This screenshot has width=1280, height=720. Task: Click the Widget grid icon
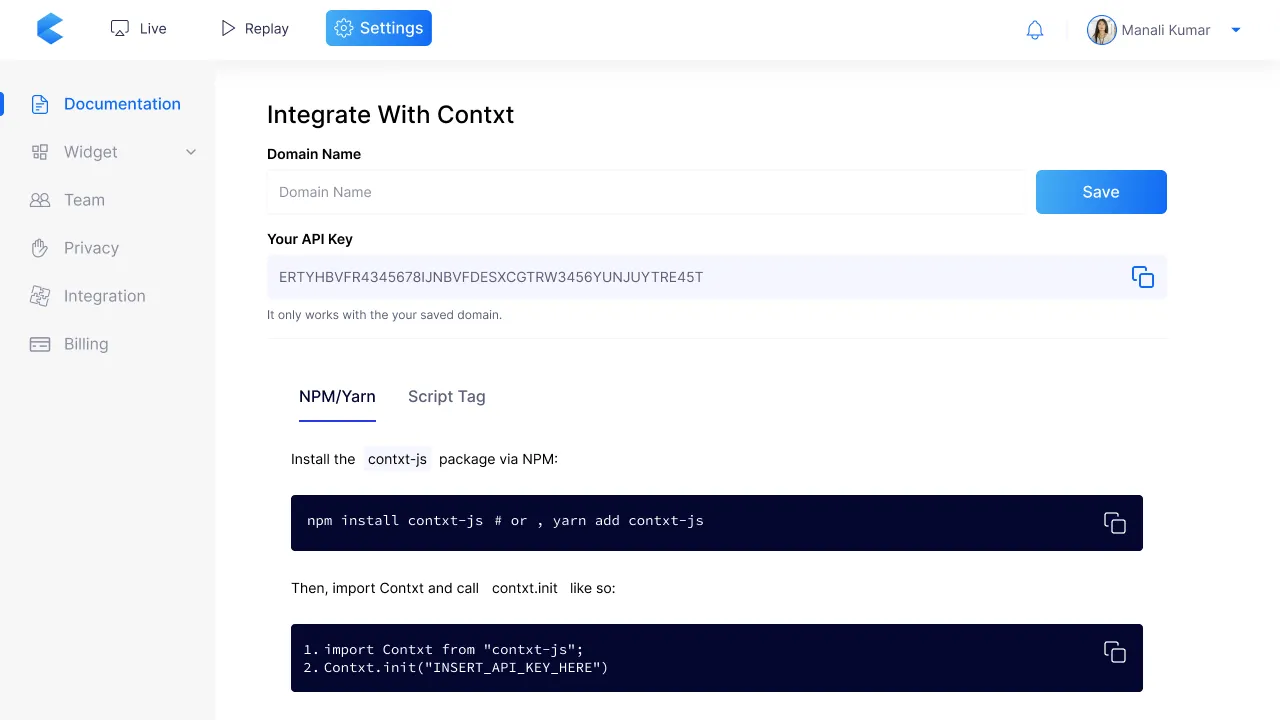tap(40, 152)
